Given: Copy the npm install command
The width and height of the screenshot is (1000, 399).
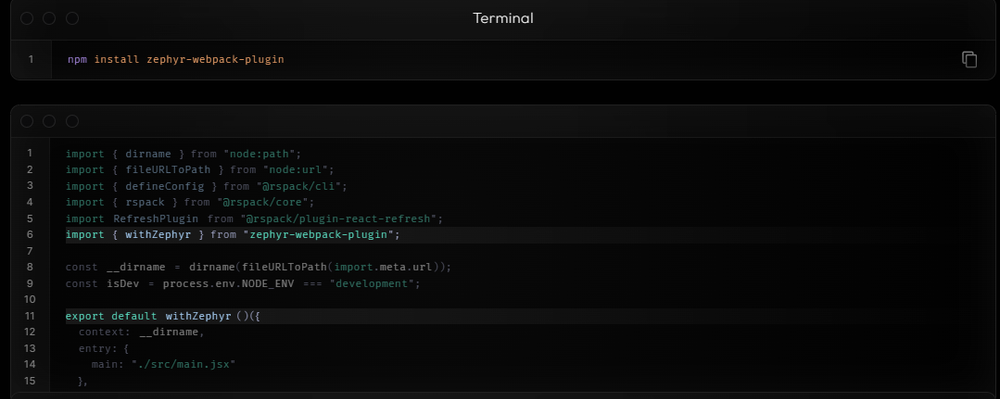Looking at the screenshot, I should tap(969, 59).
